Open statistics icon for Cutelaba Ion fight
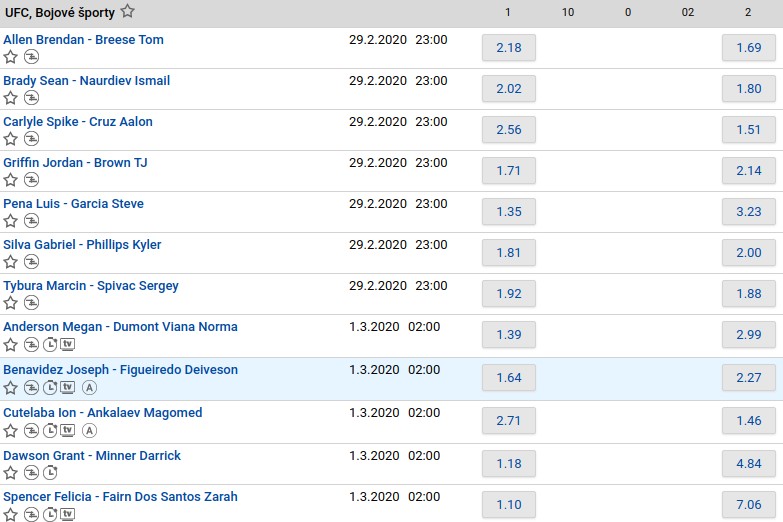Image resolution: width=783 pixels, height=522 pixels. 31,431
